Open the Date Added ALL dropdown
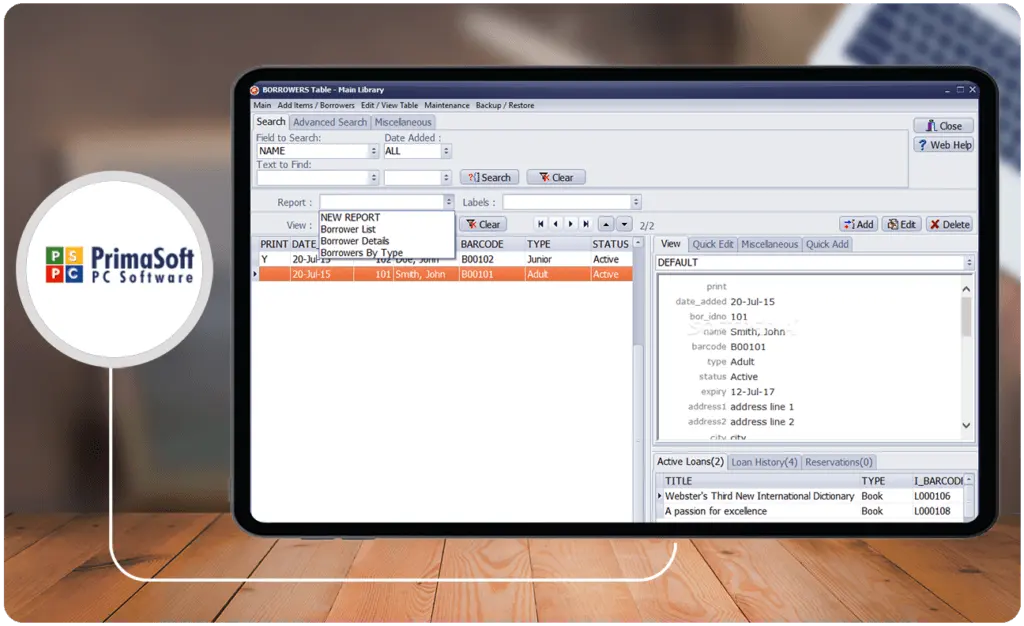This screenshot has height=626, width=1024. (x=446, y=151)
